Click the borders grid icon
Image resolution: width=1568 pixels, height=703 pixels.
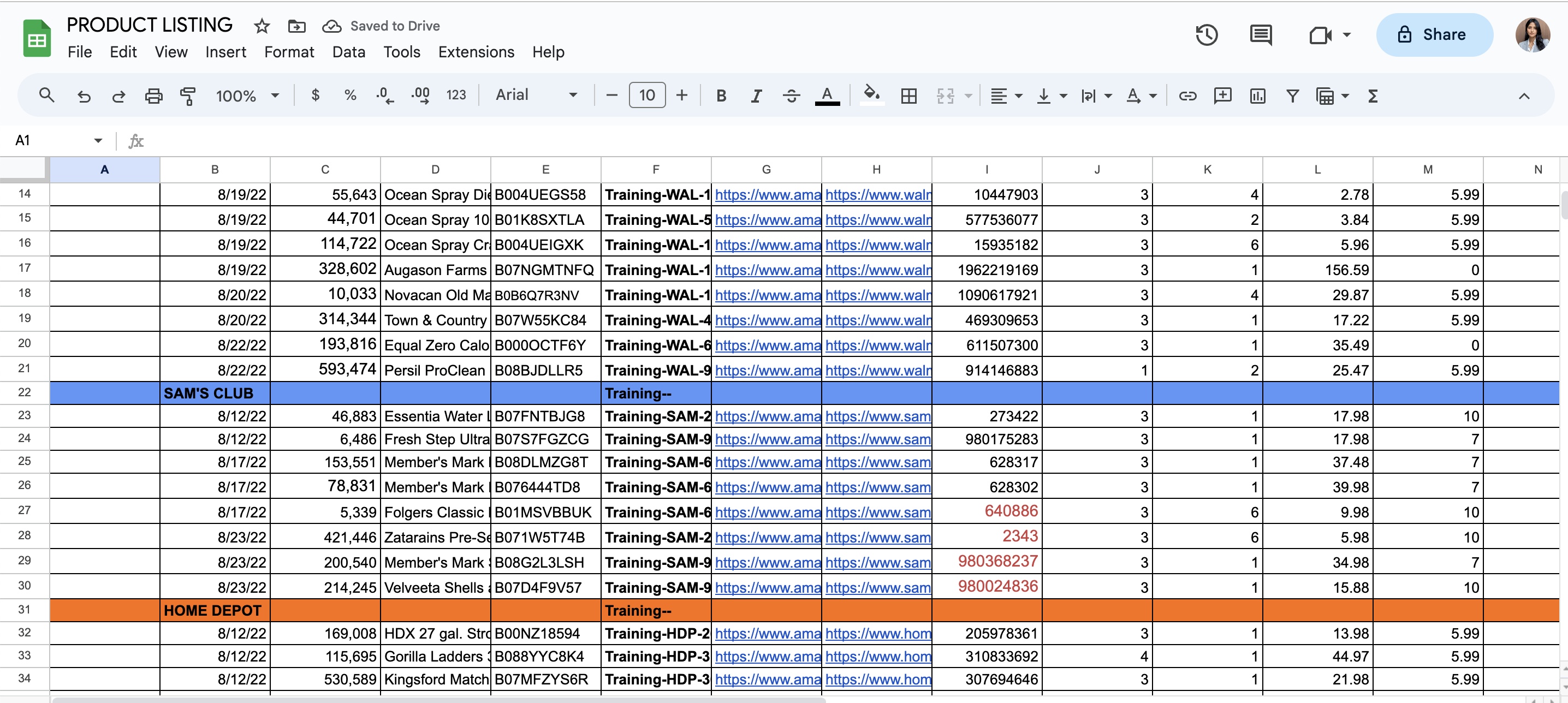pos(909,96)
